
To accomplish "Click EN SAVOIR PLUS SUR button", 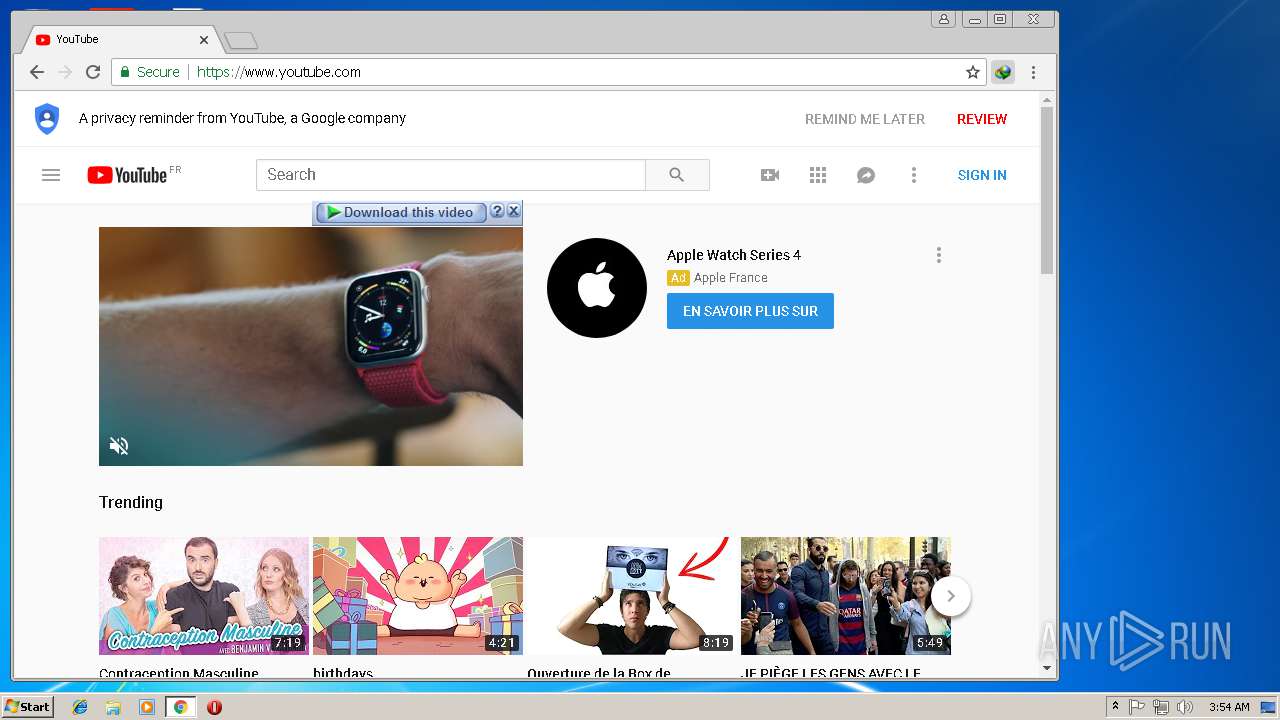I will tap(750, 311).
